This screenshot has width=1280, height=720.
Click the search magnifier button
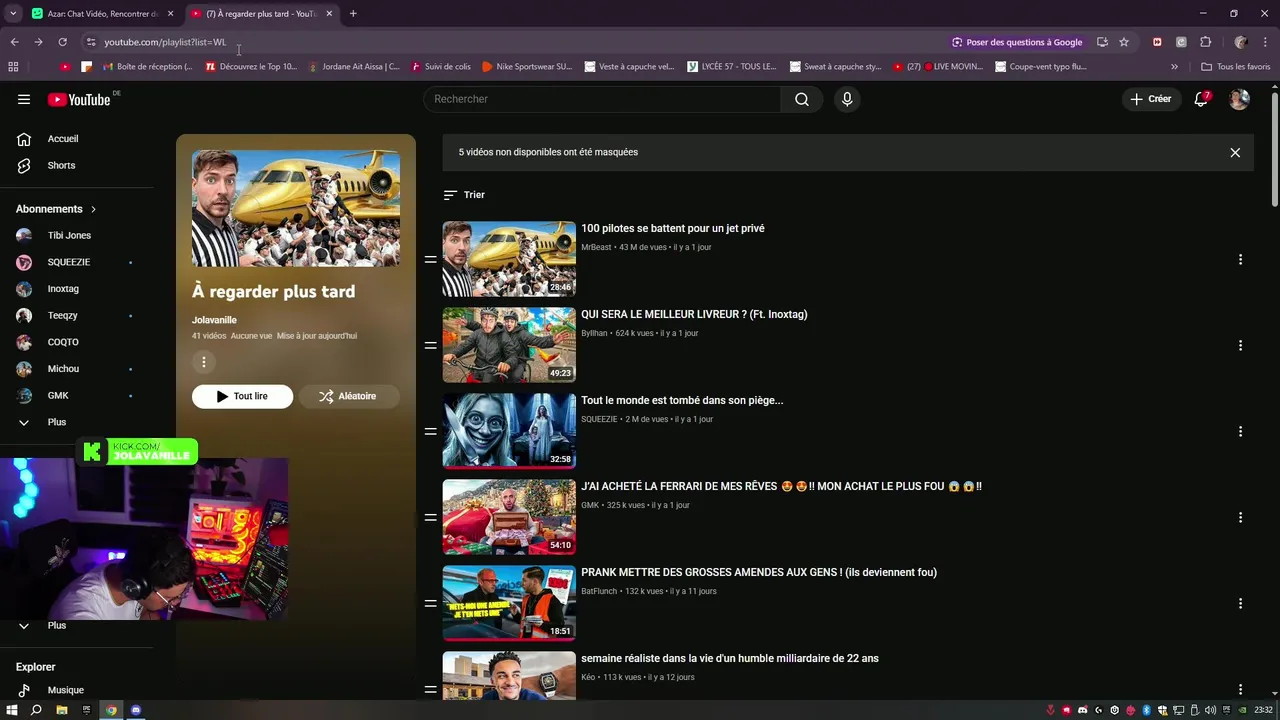pos(802,99)
